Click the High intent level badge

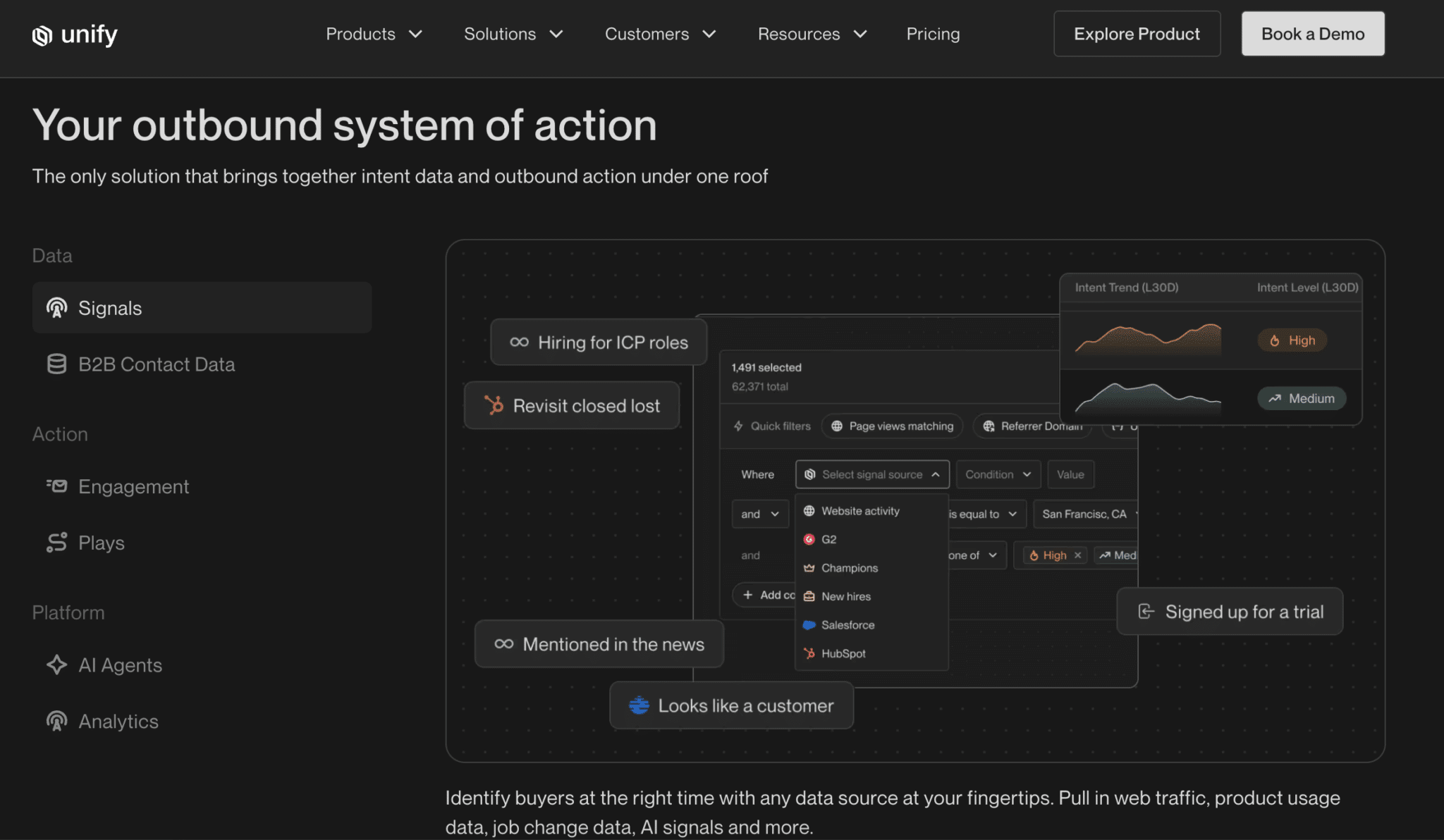[x=1292, y=340]
